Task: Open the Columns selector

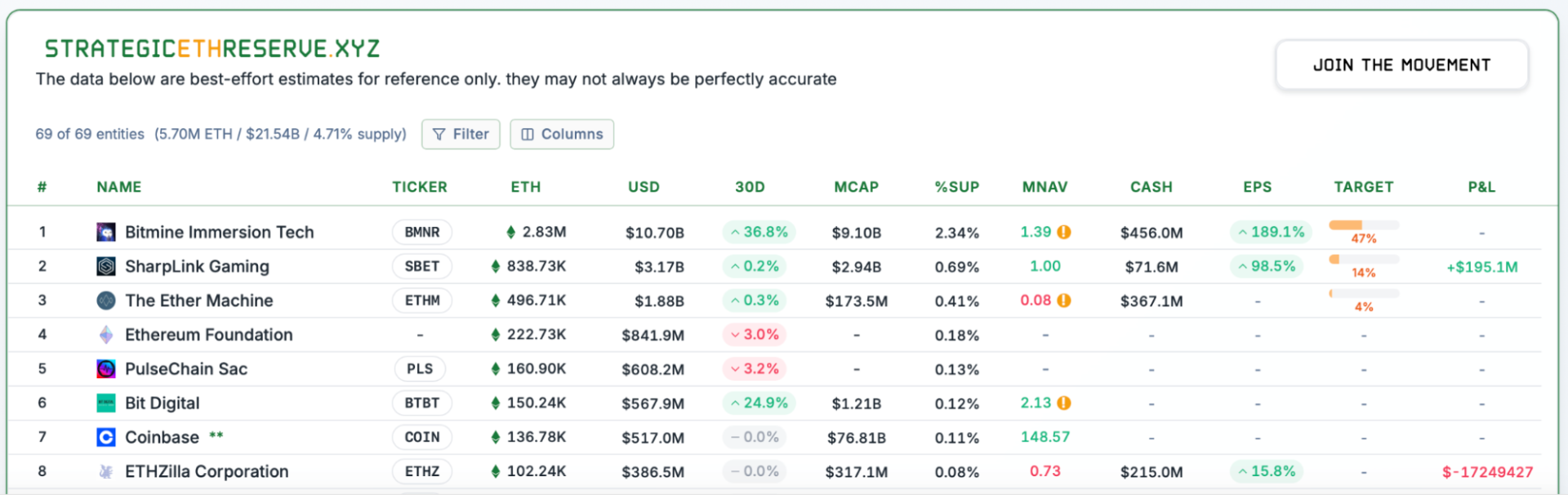Action: (x=562, y=134)
